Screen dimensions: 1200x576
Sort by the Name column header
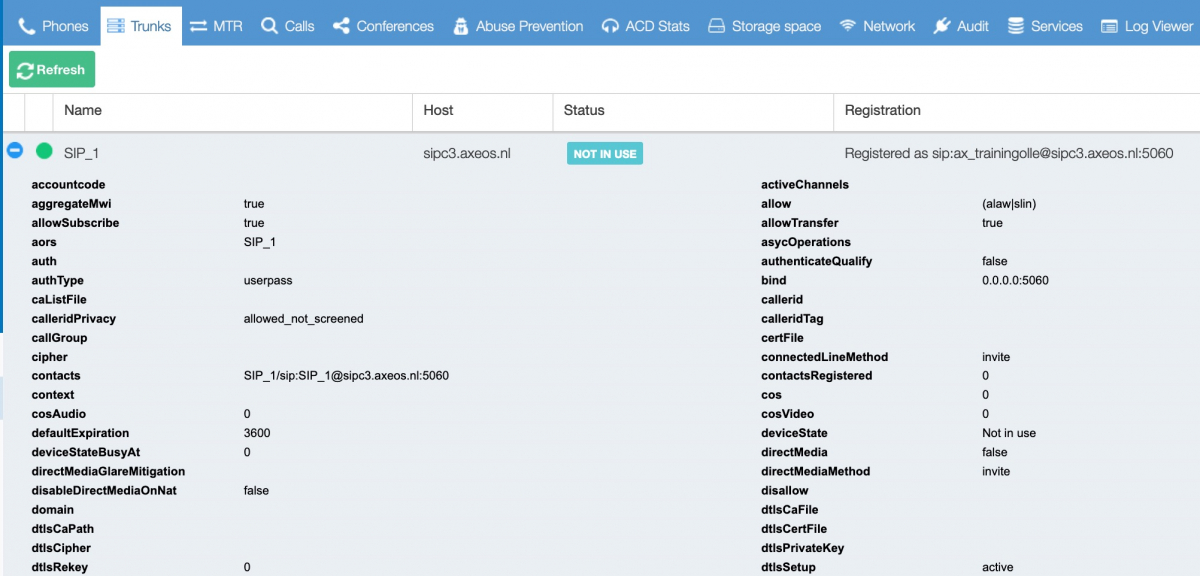pos(83,110)
